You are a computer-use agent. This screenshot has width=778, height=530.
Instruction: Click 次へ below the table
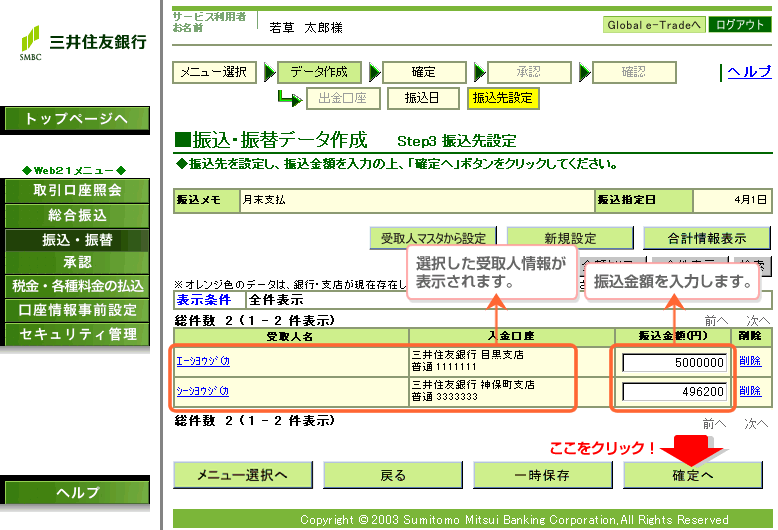click(756, 424)
